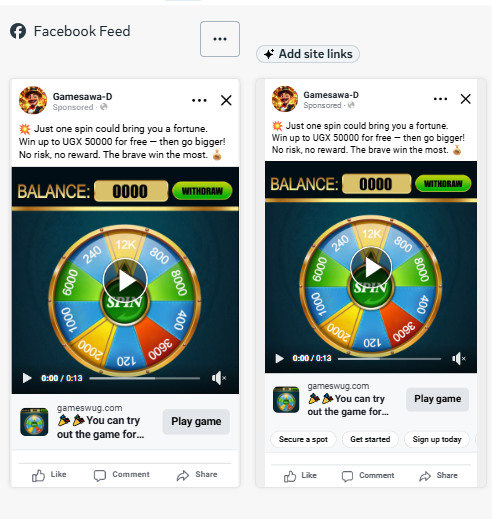Viewport: 492px width, 519px height.
Task: Click the left video progress bar
Action: (145, 378)
